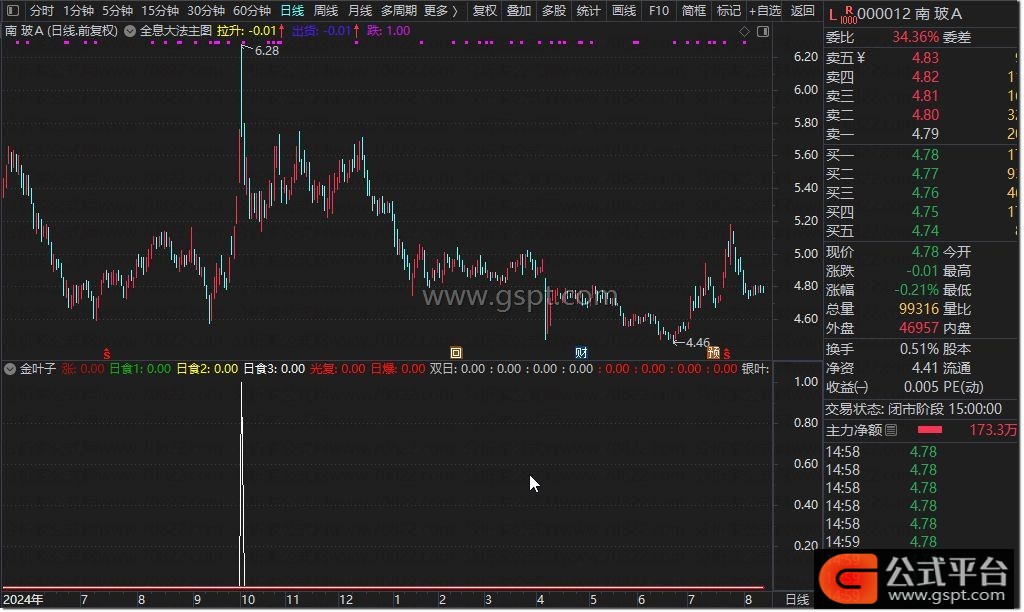Click the ¥ symbol beside 卖五
Screen dimensions: 1024x612
[861, 58]
